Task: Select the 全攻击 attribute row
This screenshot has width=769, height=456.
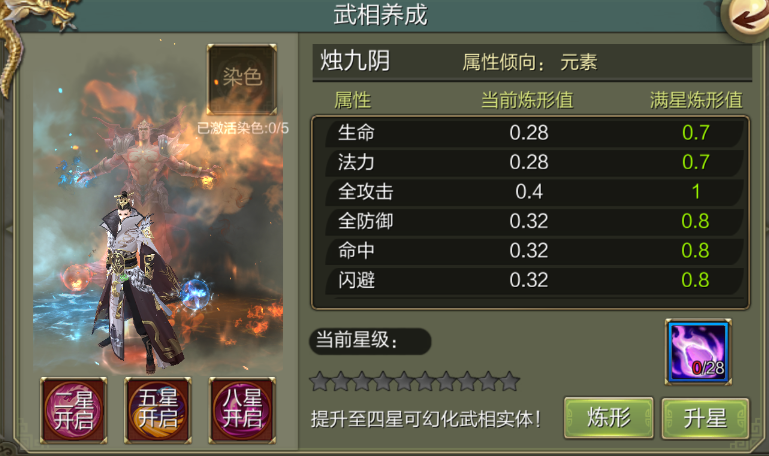Action: tap(535, 192)
